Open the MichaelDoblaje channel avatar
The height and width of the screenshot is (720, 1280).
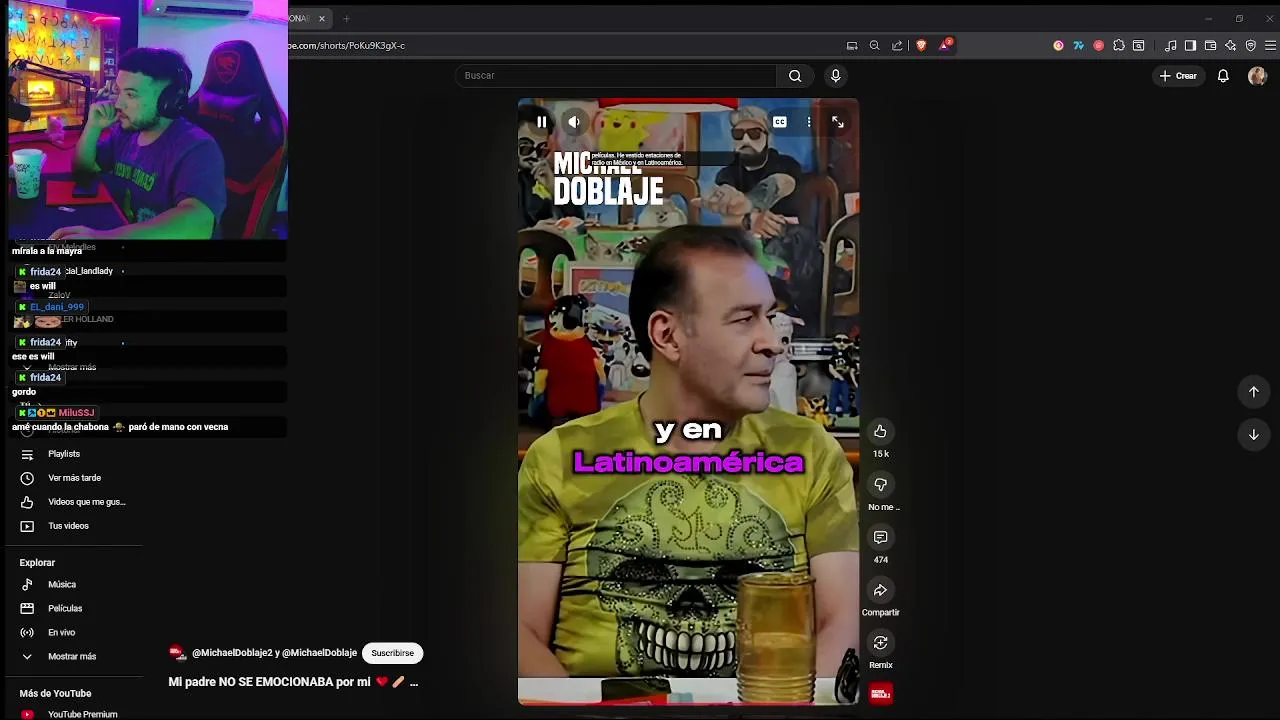178,653
